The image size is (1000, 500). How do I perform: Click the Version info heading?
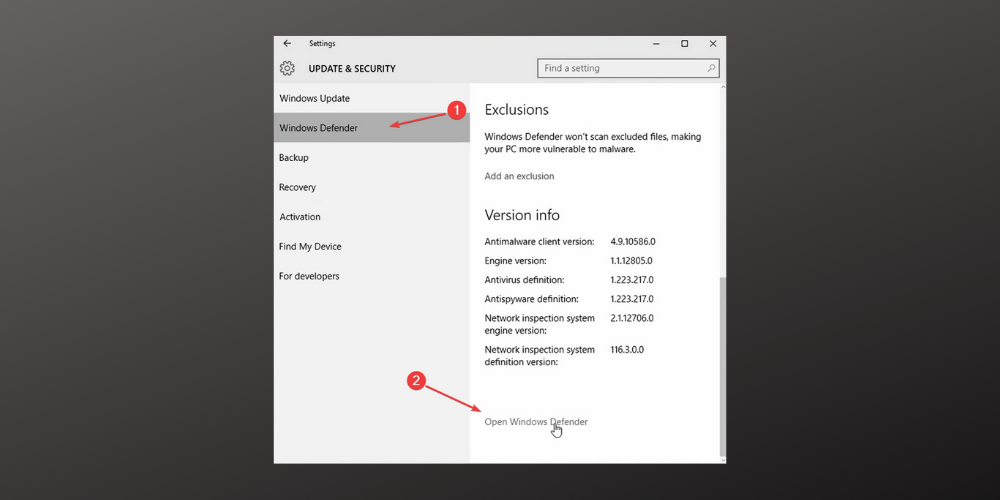click(x=522, y=215)
